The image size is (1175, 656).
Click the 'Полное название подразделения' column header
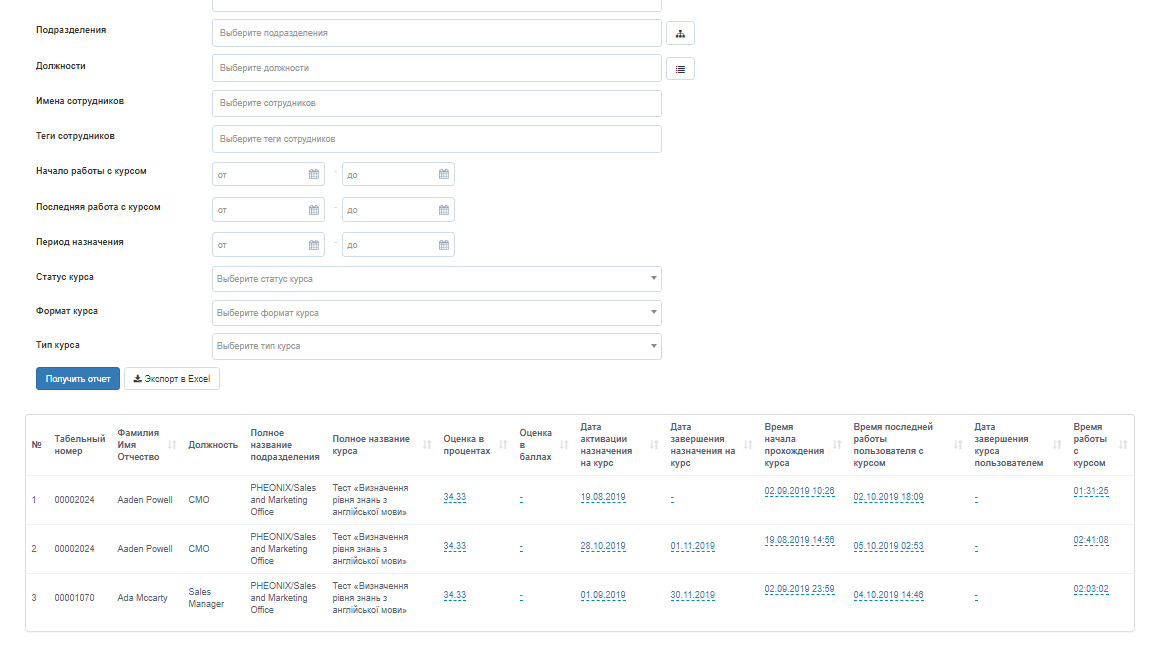click(x=285, y=445)
